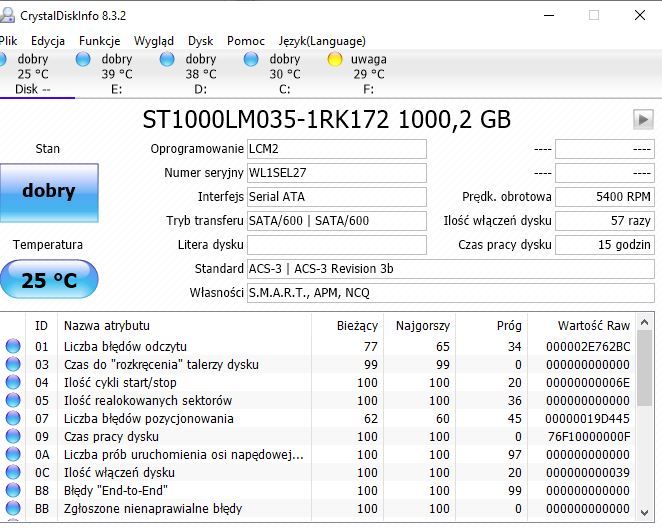
Task: Switch to the E: disk tab
Action: click(x=117, y=74)
